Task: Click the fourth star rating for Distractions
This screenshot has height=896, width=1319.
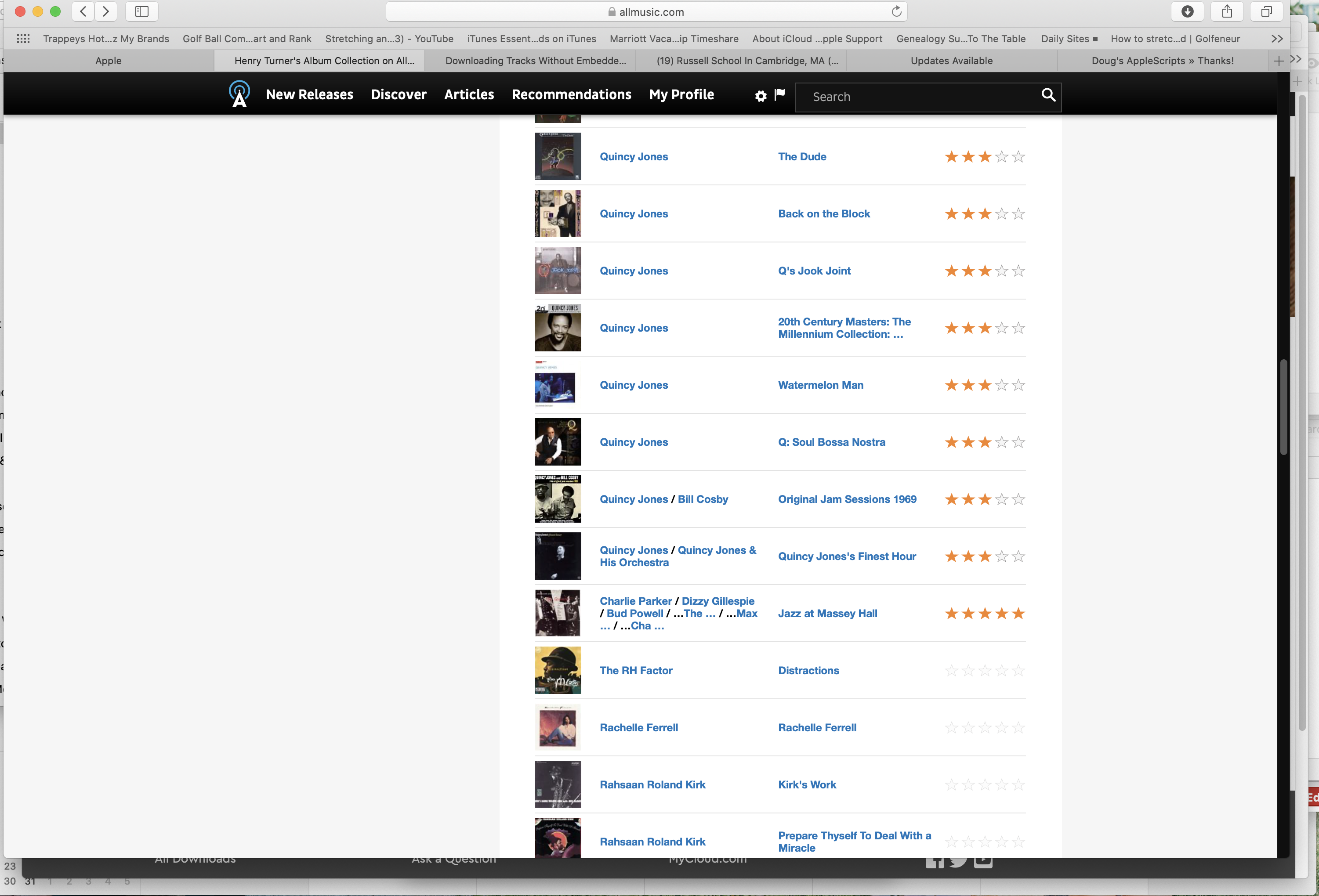Action: pyautogui.click(x=1001, y=670)
